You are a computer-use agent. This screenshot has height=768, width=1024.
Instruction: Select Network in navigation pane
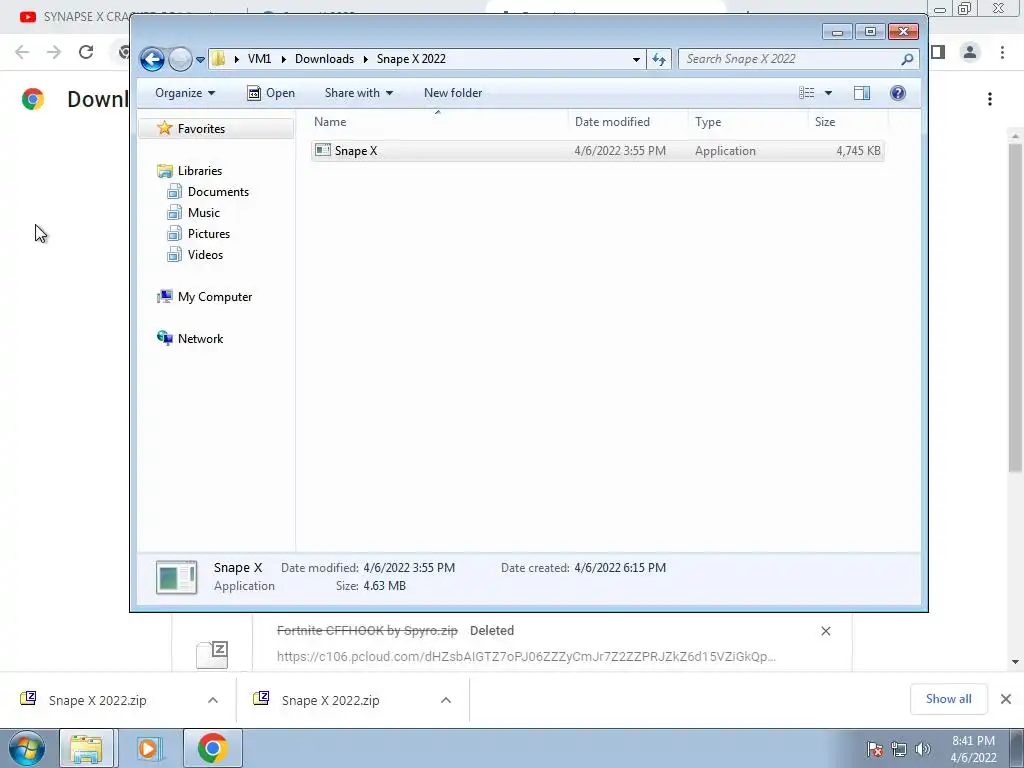coord(200,338)
